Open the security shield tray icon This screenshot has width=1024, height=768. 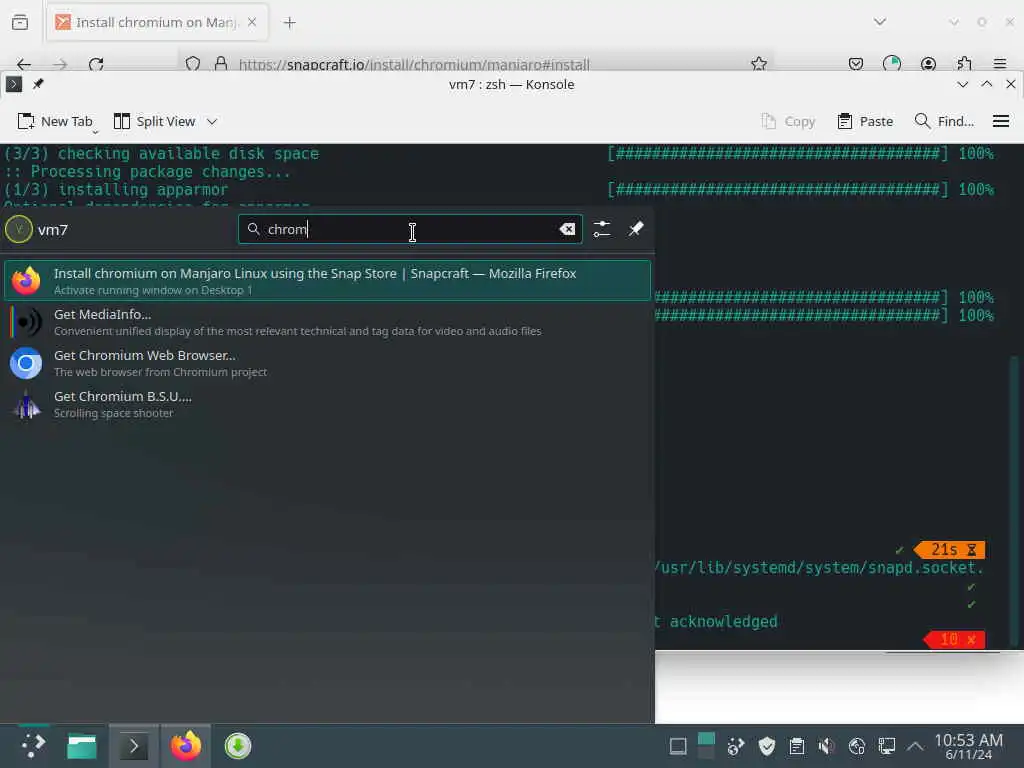coord(767,746)
